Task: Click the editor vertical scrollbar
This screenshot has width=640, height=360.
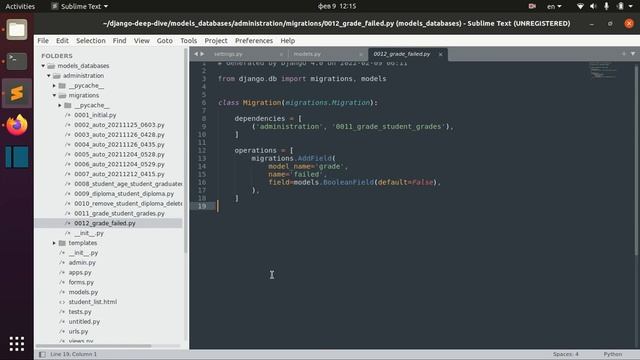Action: (x=636, y=159)
